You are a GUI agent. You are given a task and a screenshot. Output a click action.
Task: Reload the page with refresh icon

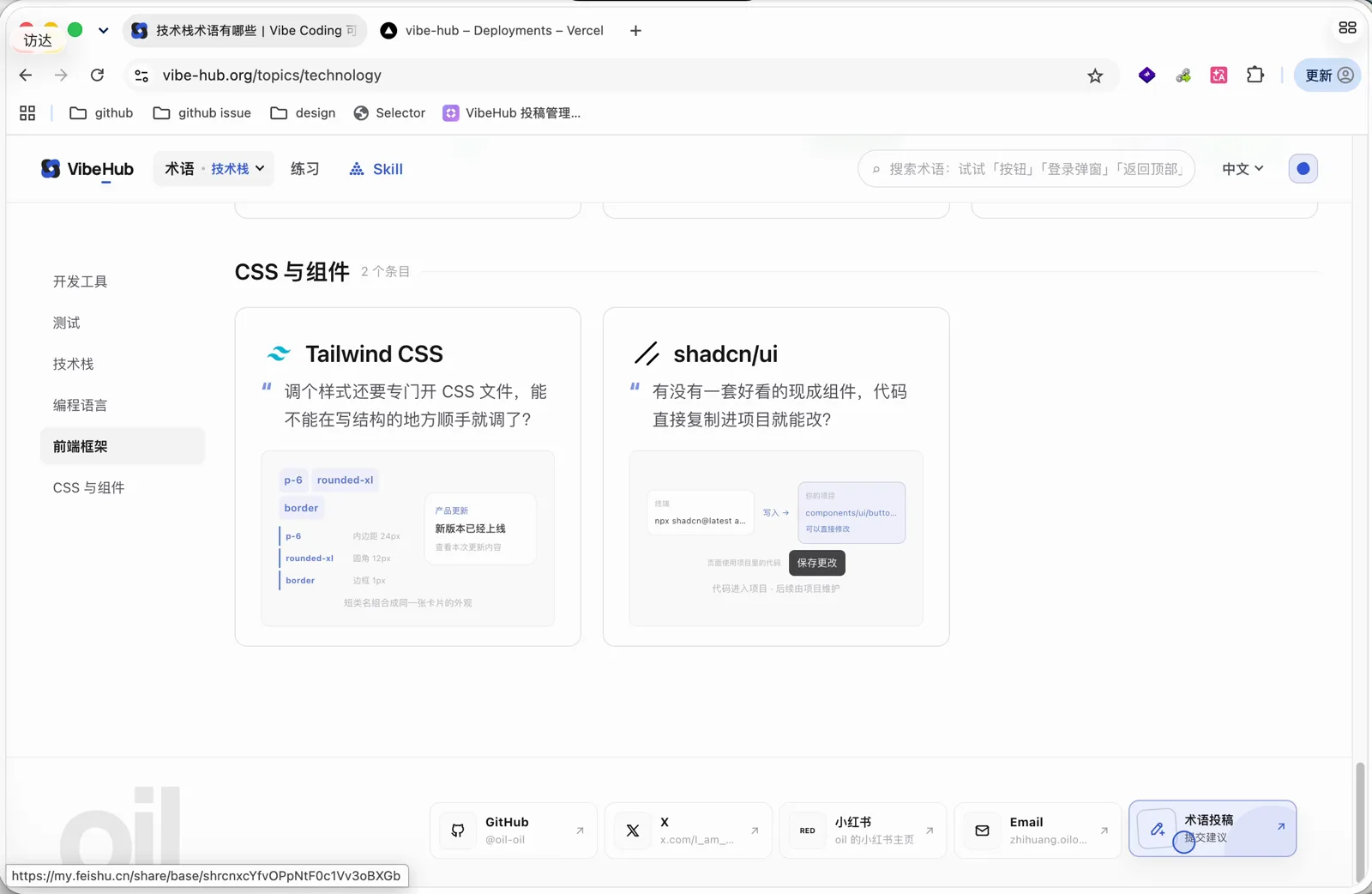98,76
